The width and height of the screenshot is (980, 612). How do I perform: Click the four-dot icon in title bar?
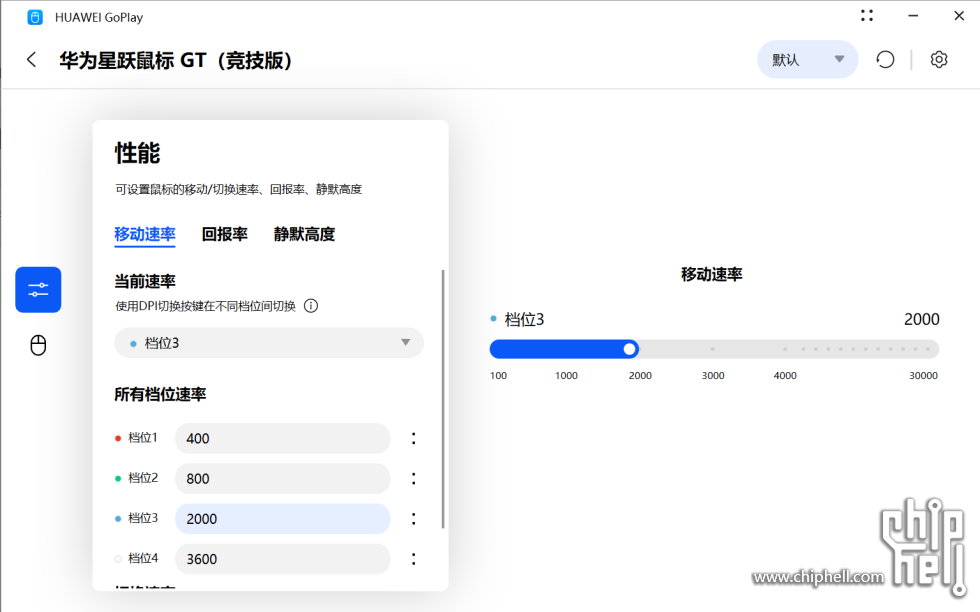point(867,16)
